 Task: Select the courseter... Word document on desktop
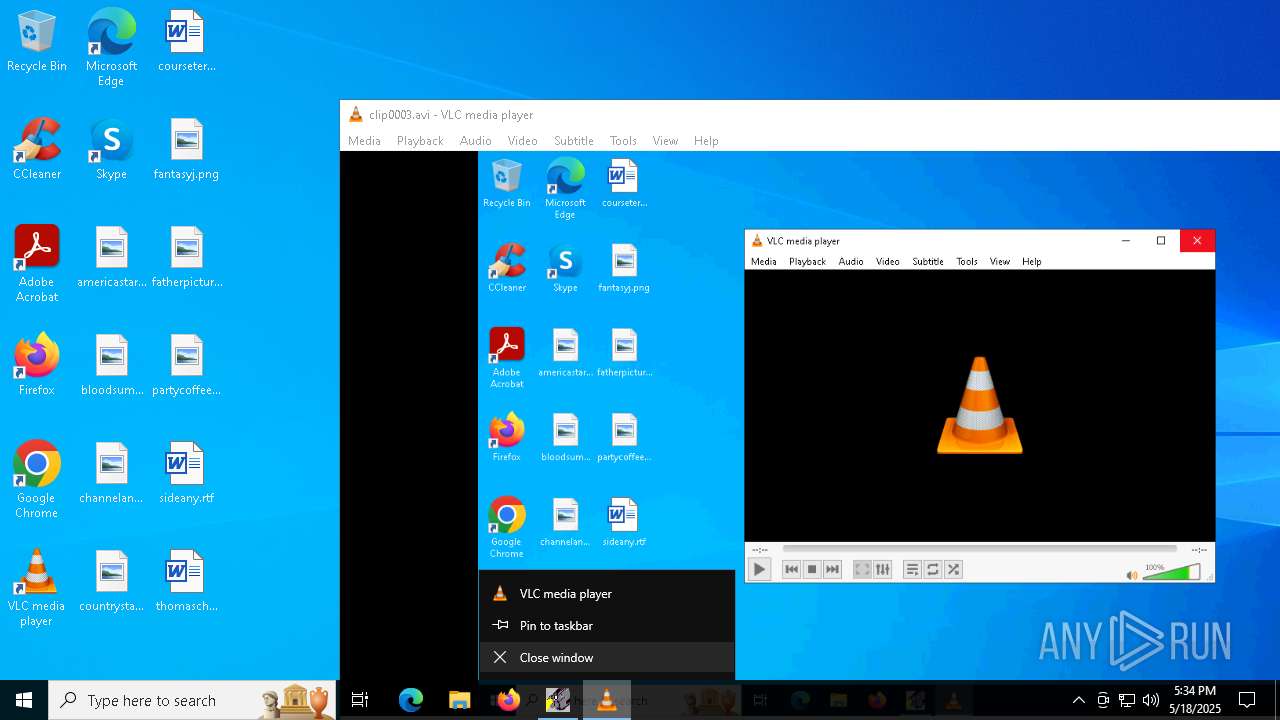point(187,42)
